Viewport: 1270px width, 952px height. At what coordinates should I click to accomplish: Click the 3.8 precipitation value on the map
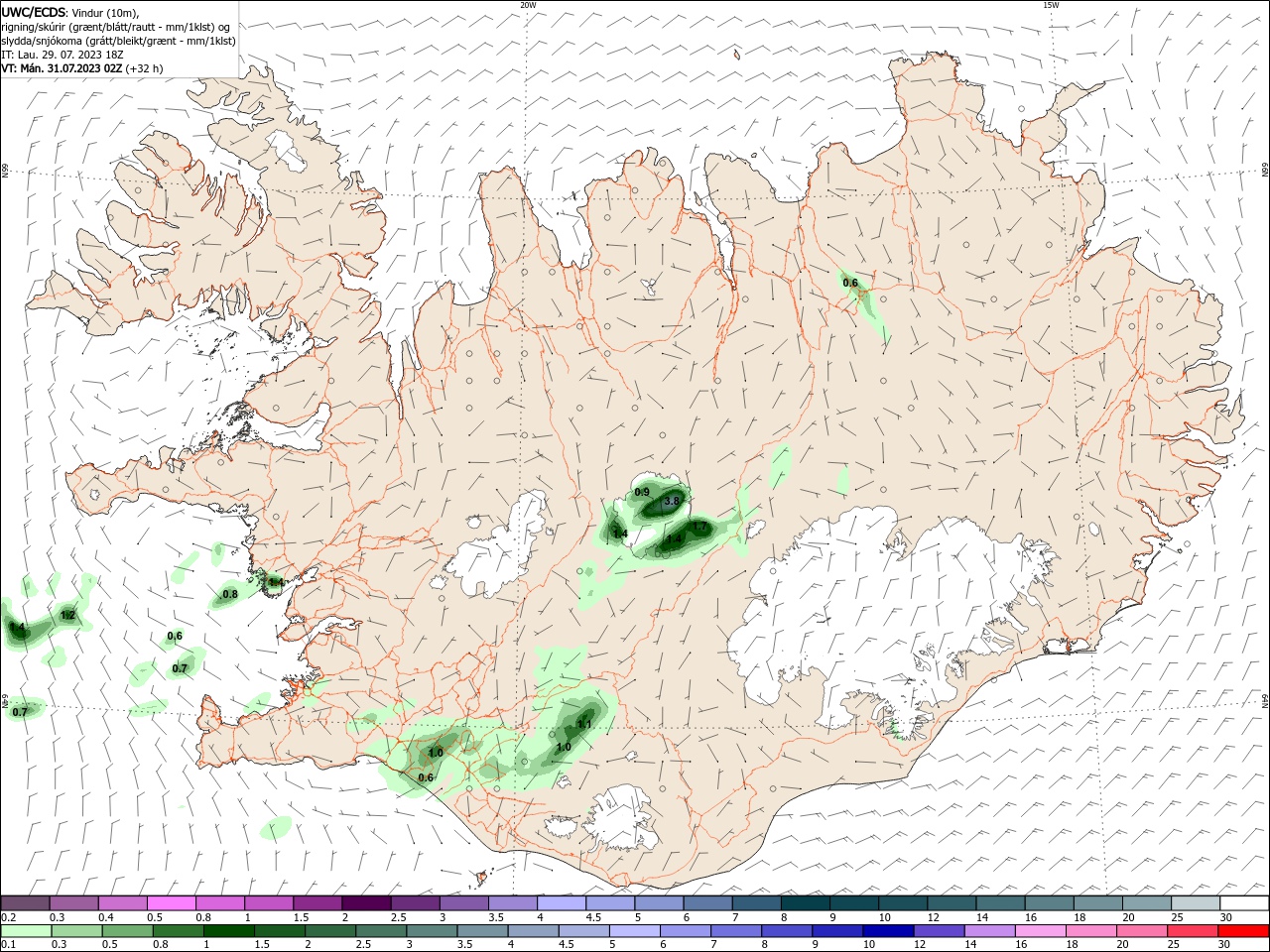tap(672, 501)
